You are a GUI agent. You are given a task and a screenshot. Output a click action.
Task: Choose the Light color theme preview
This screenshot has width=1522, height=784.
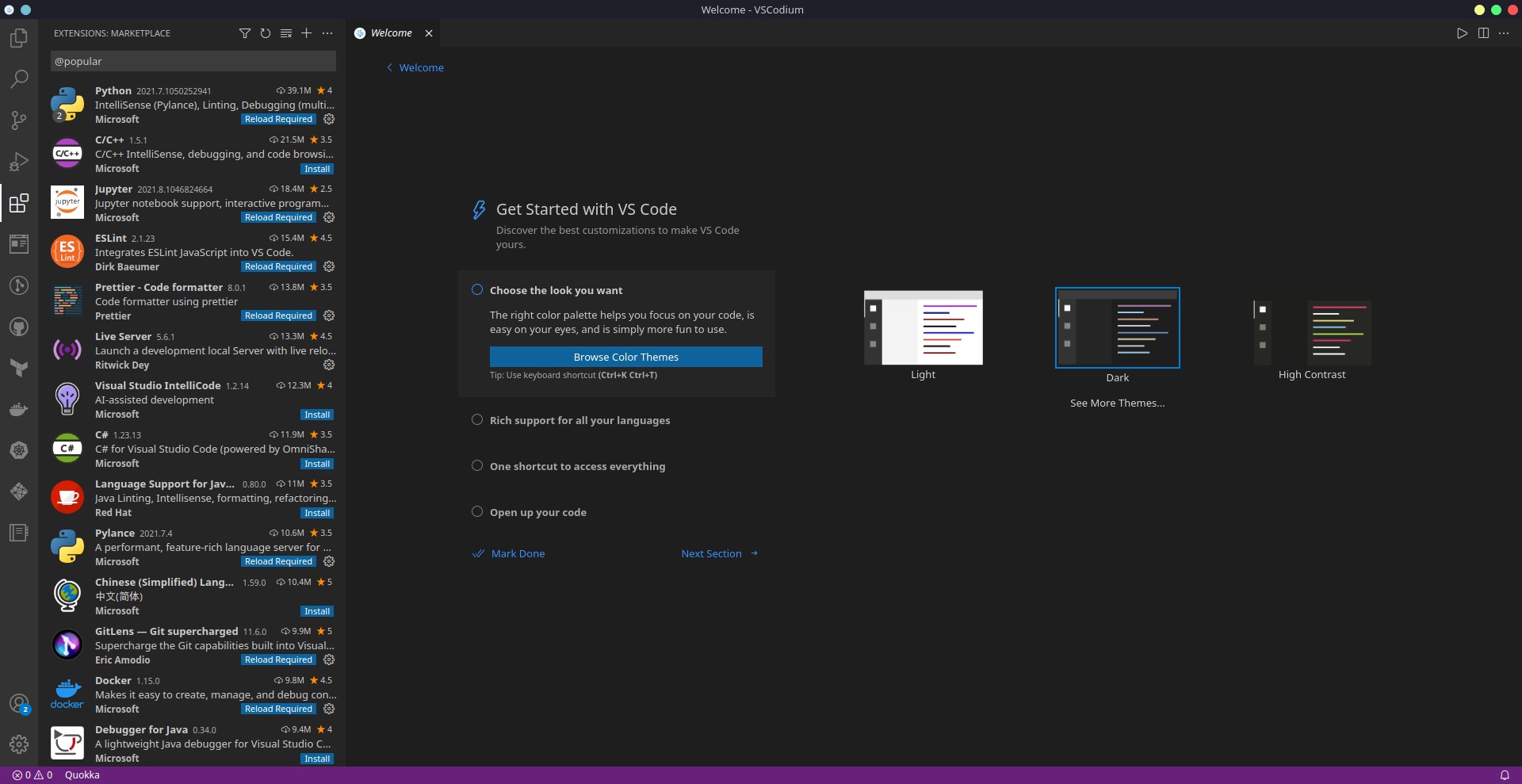[x=923, y=328]
